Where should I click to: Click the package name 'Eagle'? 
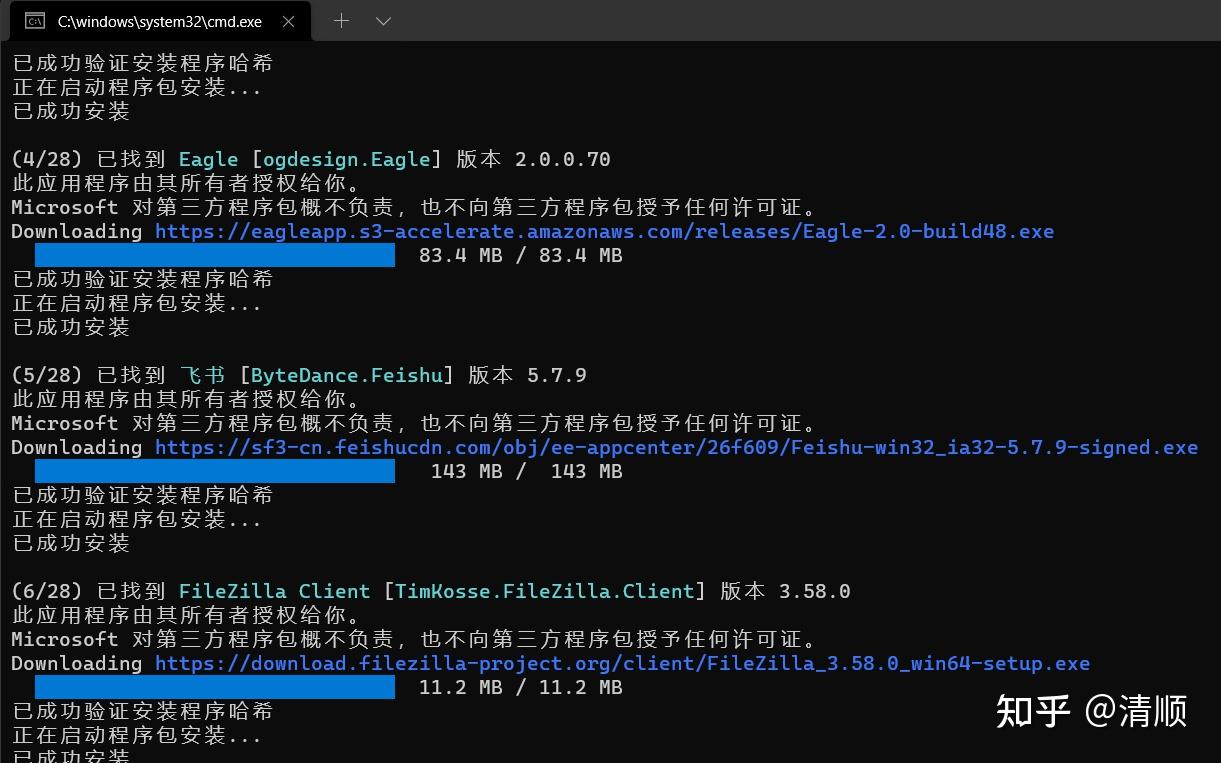click(209, 159)
